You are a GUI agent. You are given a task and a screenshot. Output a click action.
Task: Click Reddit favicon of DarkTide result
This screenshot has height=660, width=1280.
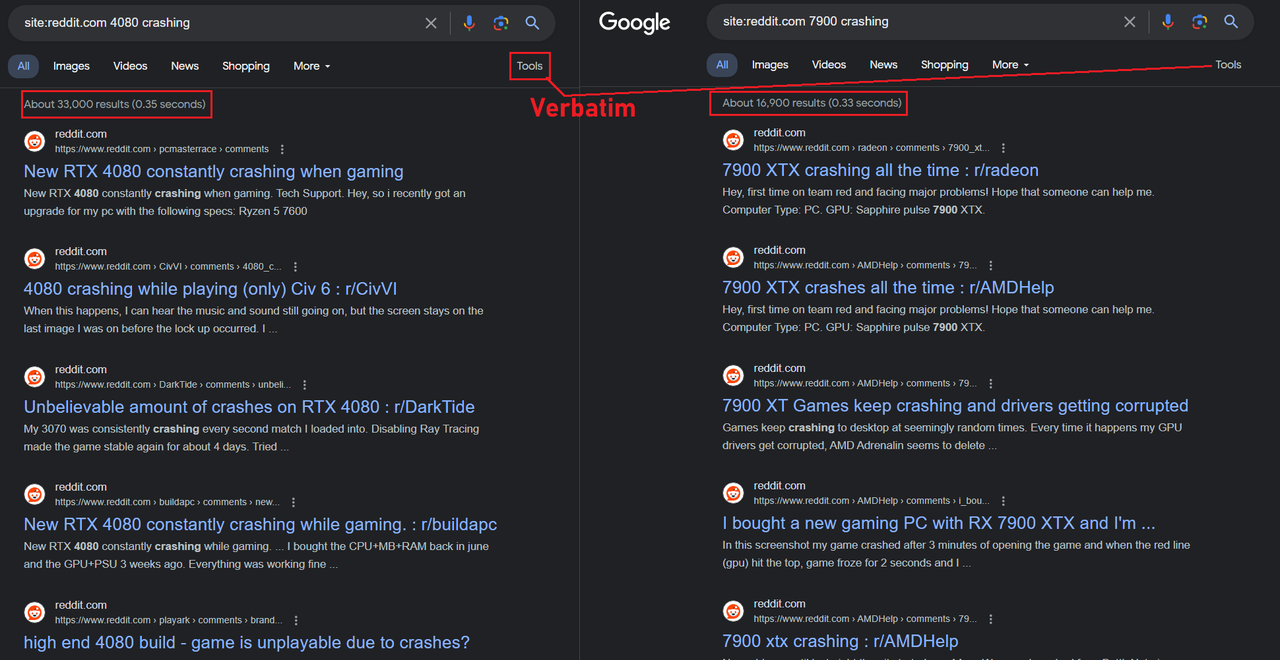click(34, 377)
